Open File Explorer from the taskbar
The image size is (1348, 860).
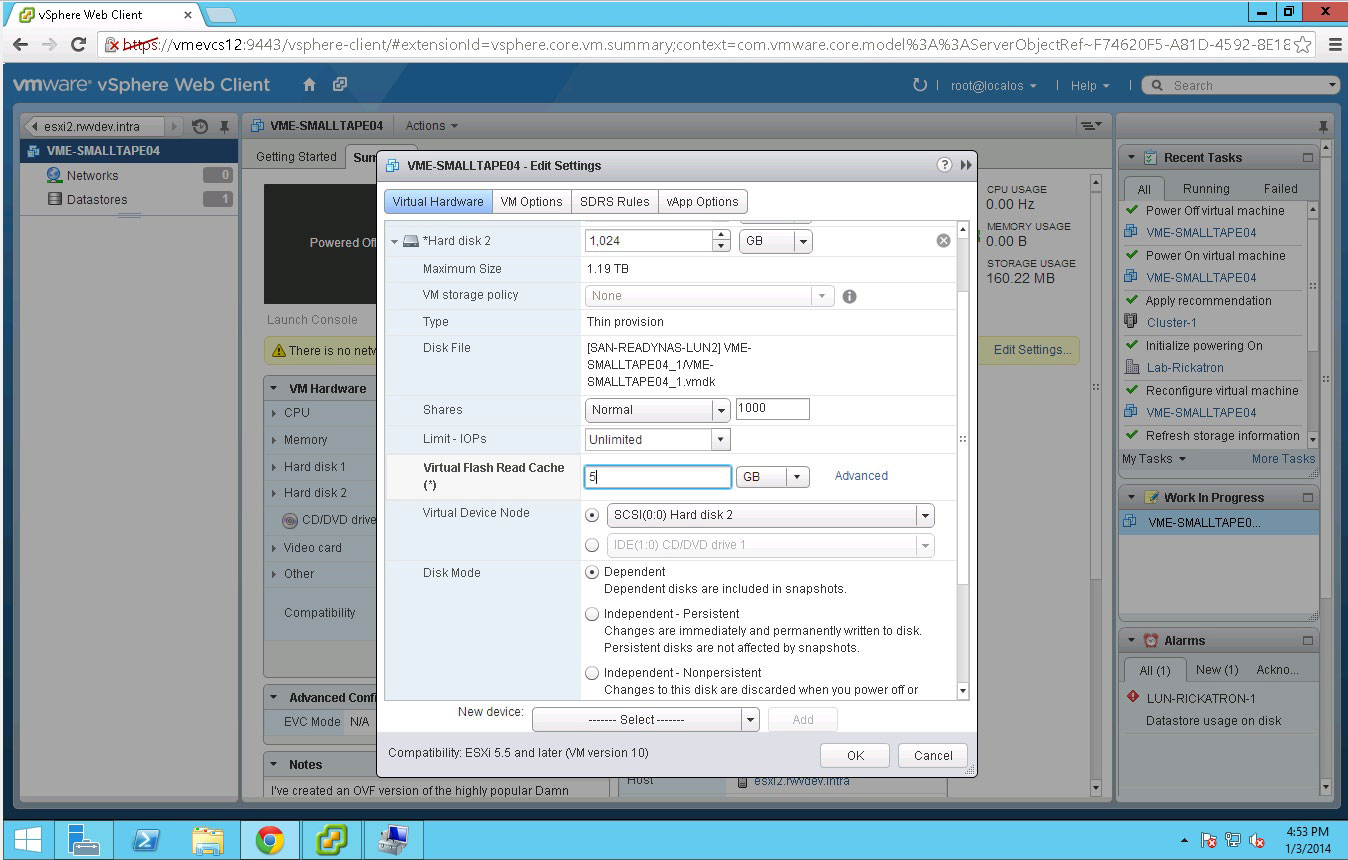pyautogui.click(x=208, y=840)
